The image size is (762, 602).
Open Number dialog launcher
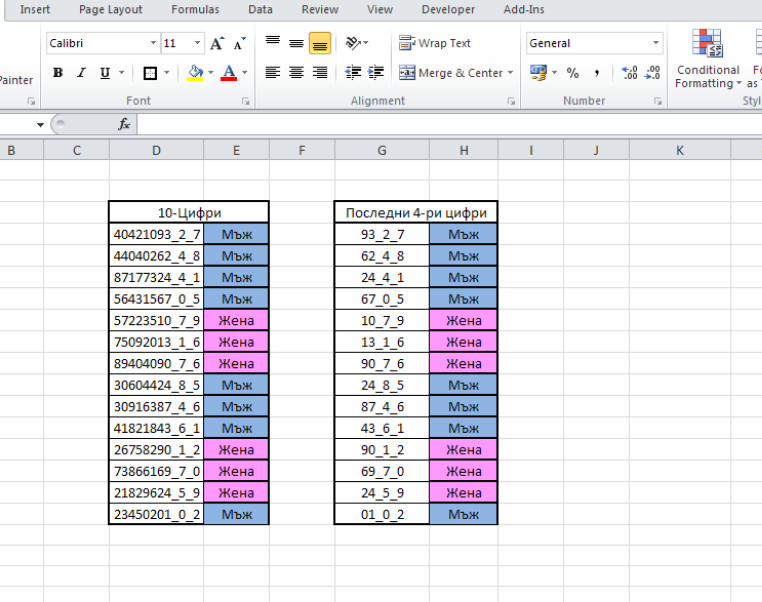658,101
